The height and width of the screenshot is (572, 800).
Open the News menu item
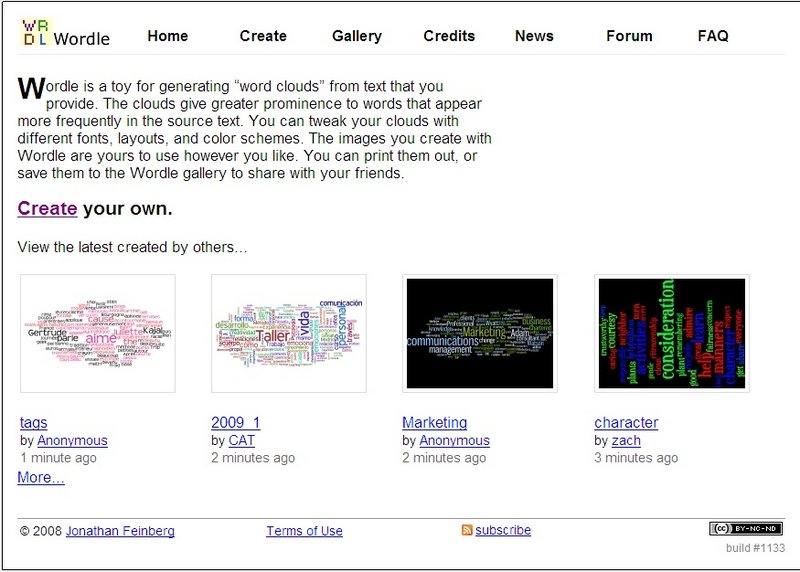(x=534, y=36)
